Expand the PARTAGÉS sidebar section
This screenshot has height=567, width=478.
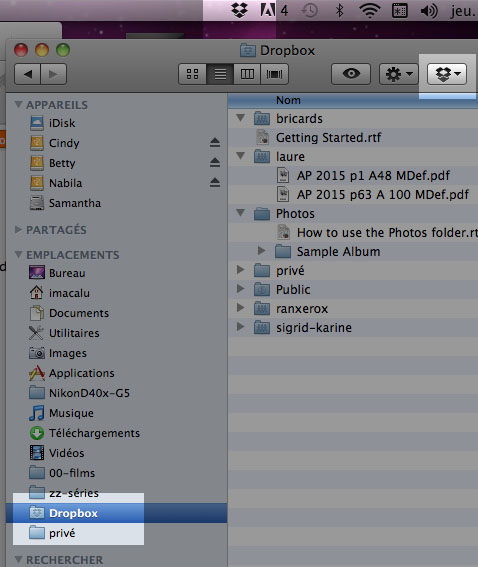pyautogui.click(x=18, y=230)
